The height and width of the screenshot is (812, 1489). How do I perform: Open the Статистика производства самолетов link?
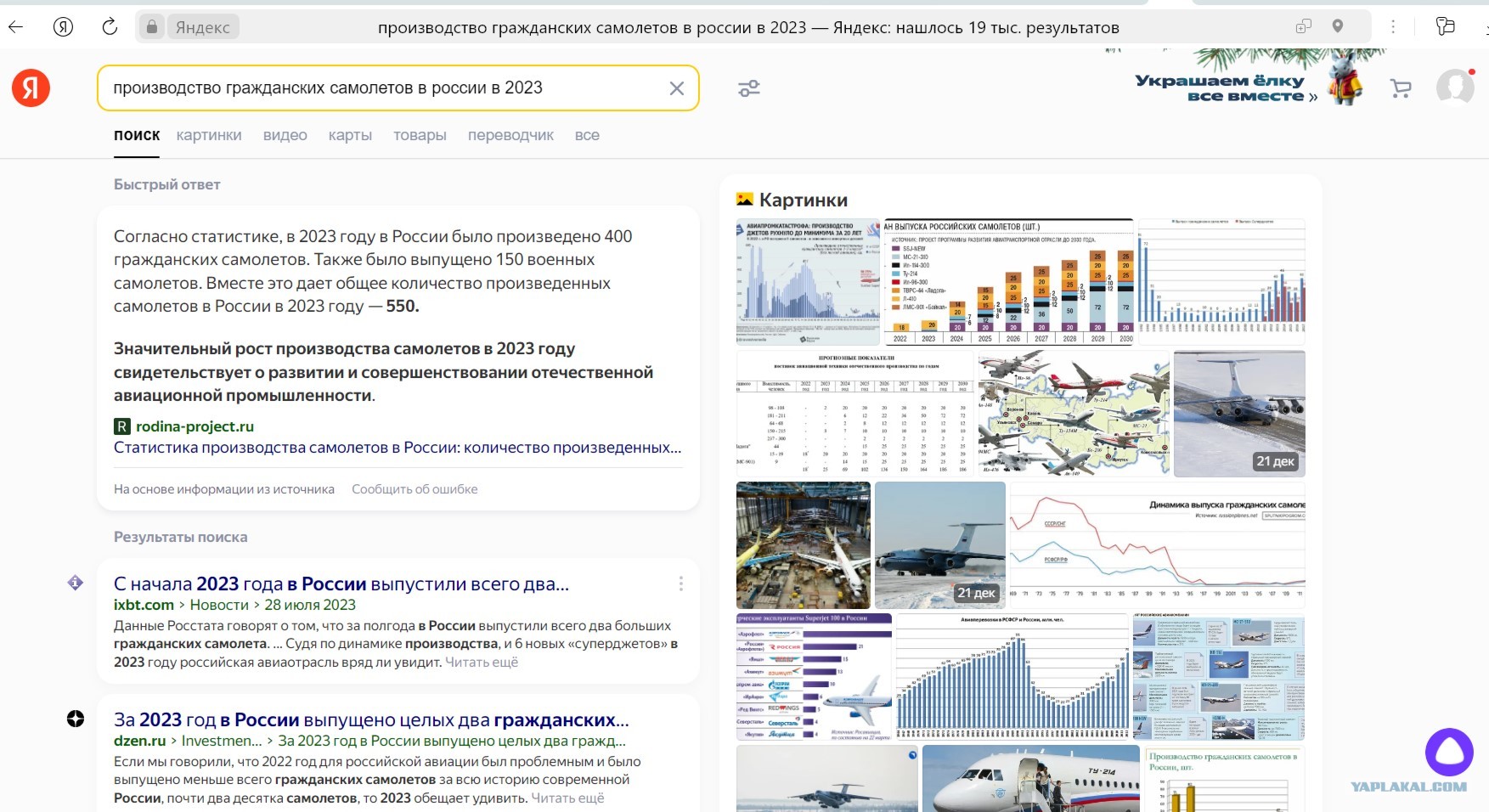(398, 448)
